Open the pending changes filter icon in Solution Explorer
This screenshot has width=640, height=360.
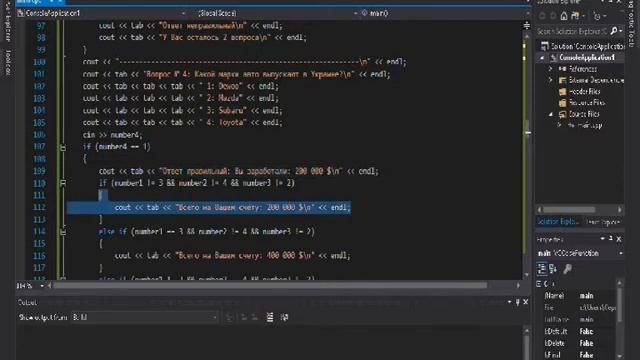(575, 16)
